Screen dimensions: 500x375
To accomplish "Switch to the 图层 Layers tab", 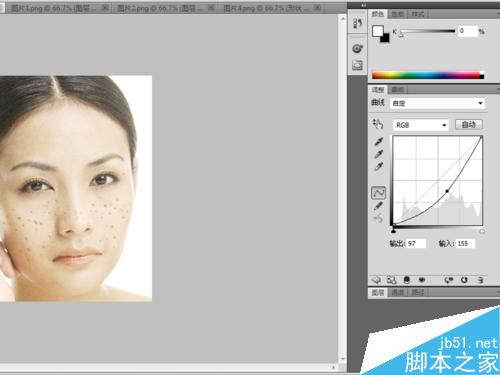I will click(x=378, y=292).
